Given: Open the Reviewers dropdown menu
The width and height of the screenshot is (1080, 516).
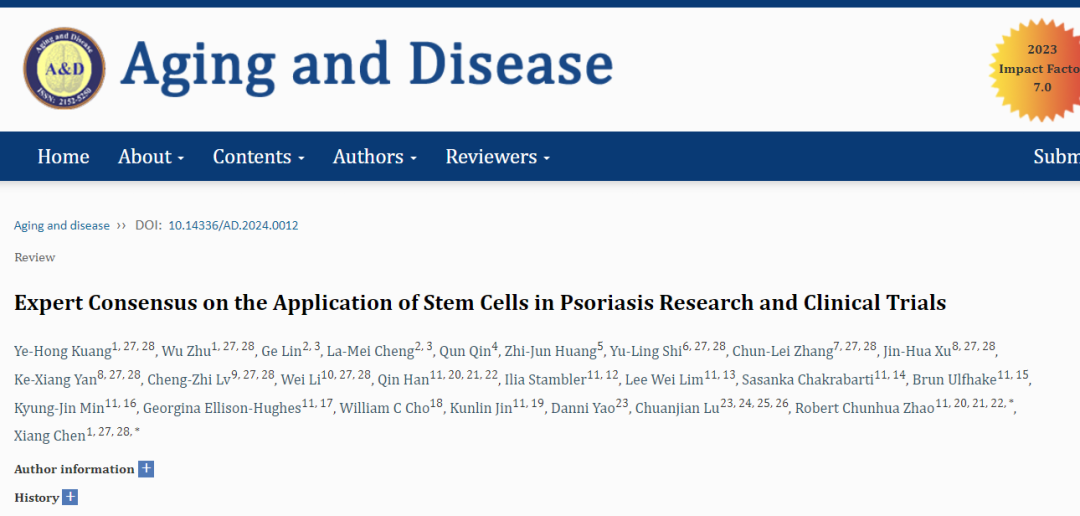Looking at the screenshot, I should (497, 157).
